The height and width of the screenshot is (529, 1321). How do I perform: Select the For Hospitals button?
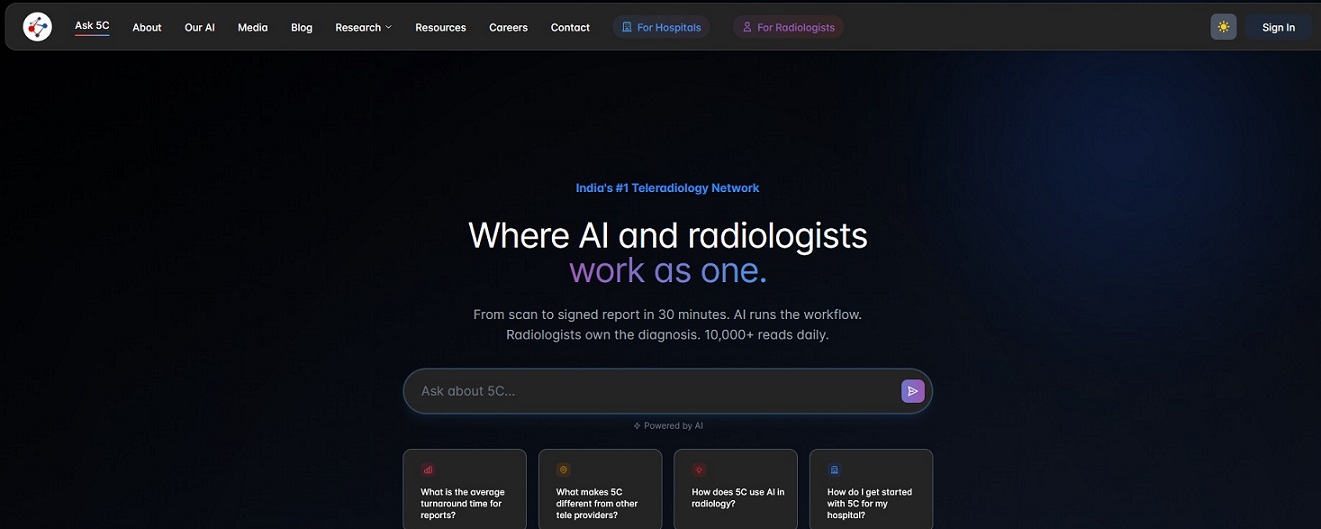coord(661,27)
